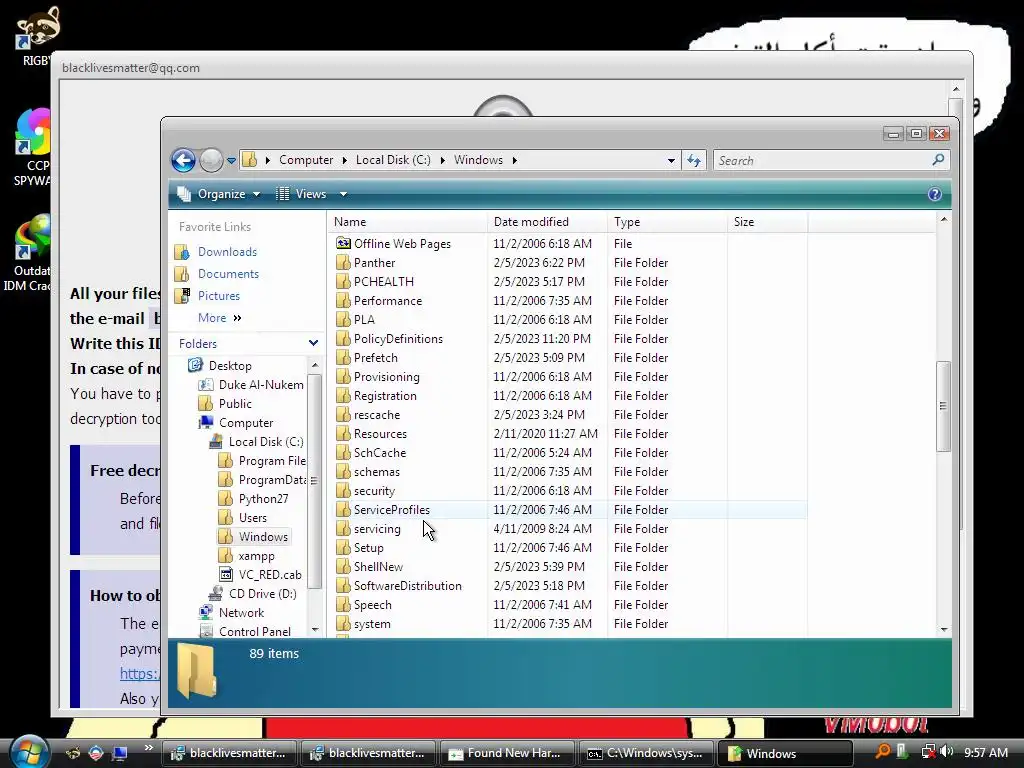Sort by the Name column header
1024x768 pixels.
coord(408,222)
